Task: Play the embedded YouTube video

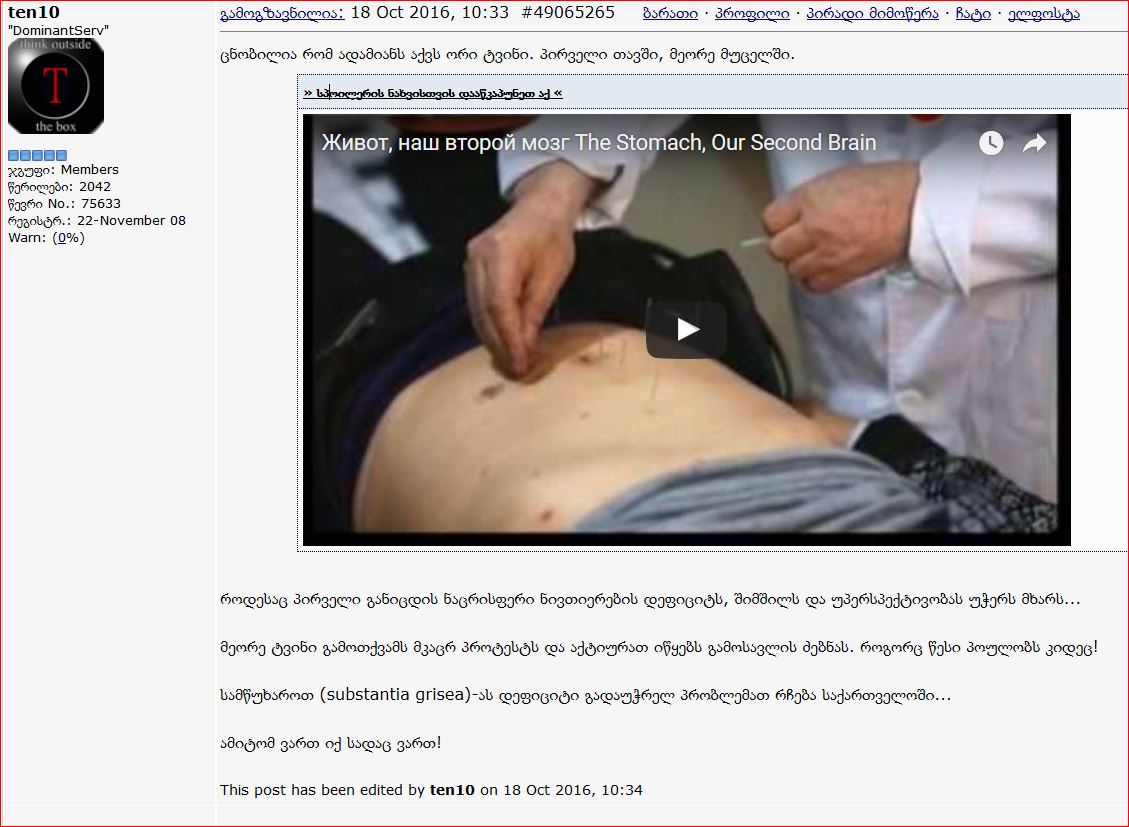Action: point(685,330)
